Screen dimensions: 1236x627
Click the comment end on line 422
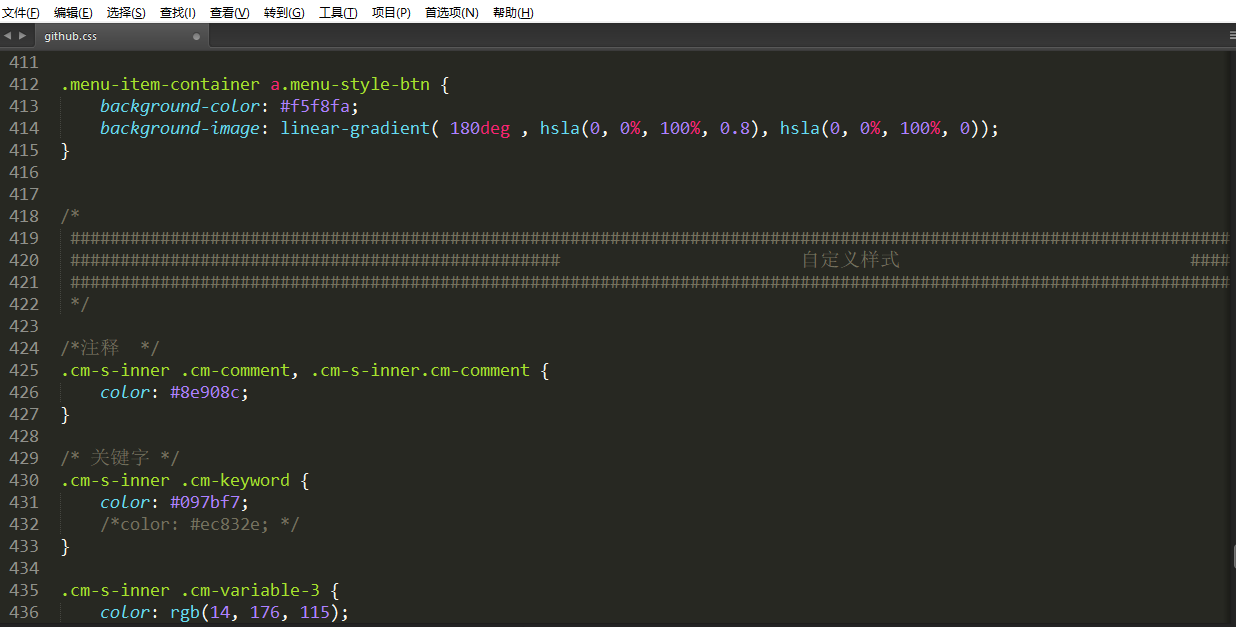[x=80, y=304]
